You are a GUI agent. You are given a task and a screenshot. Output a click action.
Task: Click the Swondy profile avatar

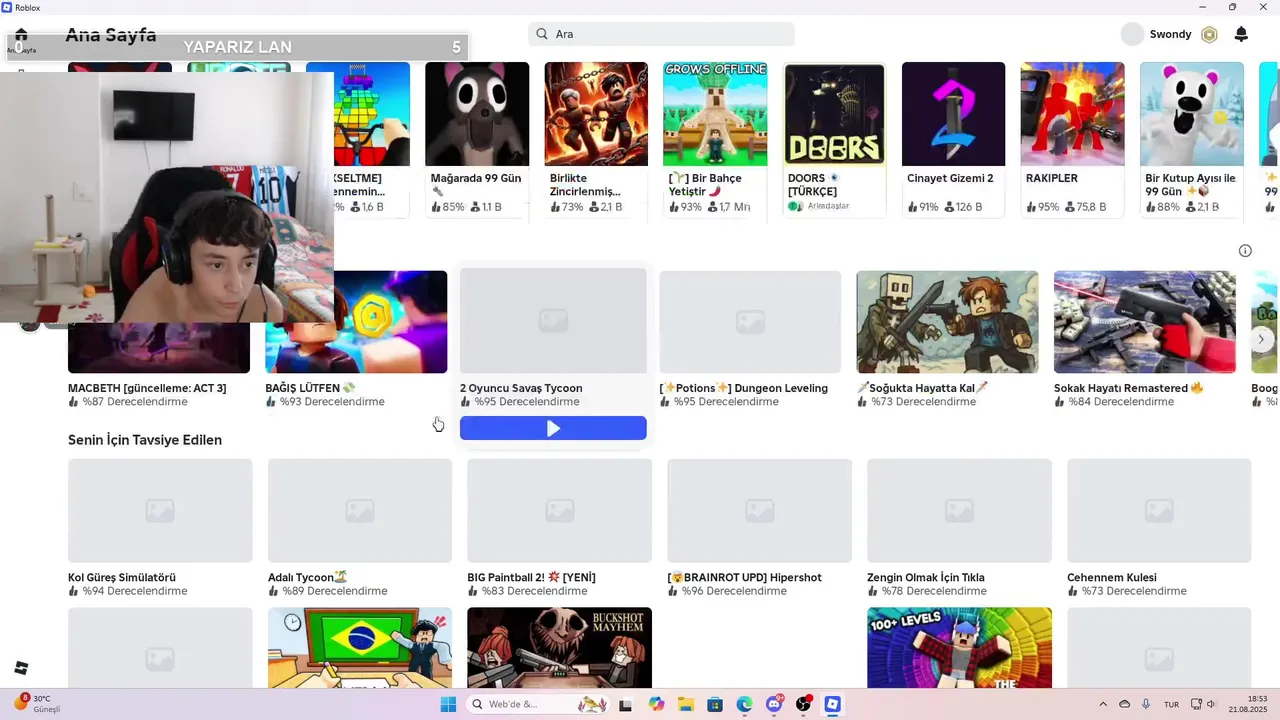point(1132,34)
